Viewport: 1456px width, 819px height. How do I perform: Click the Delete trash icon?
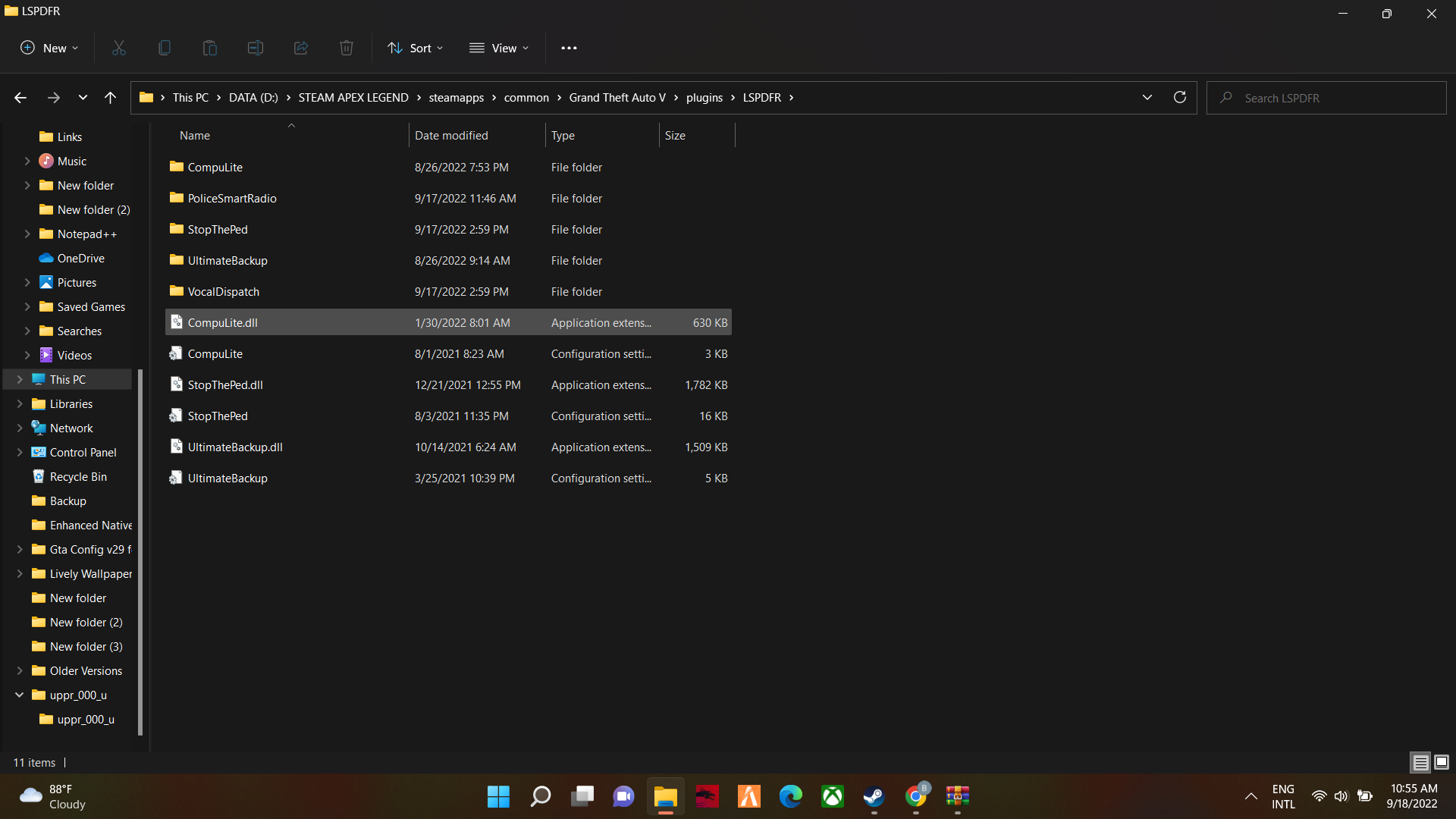click(x=347, y=48)
